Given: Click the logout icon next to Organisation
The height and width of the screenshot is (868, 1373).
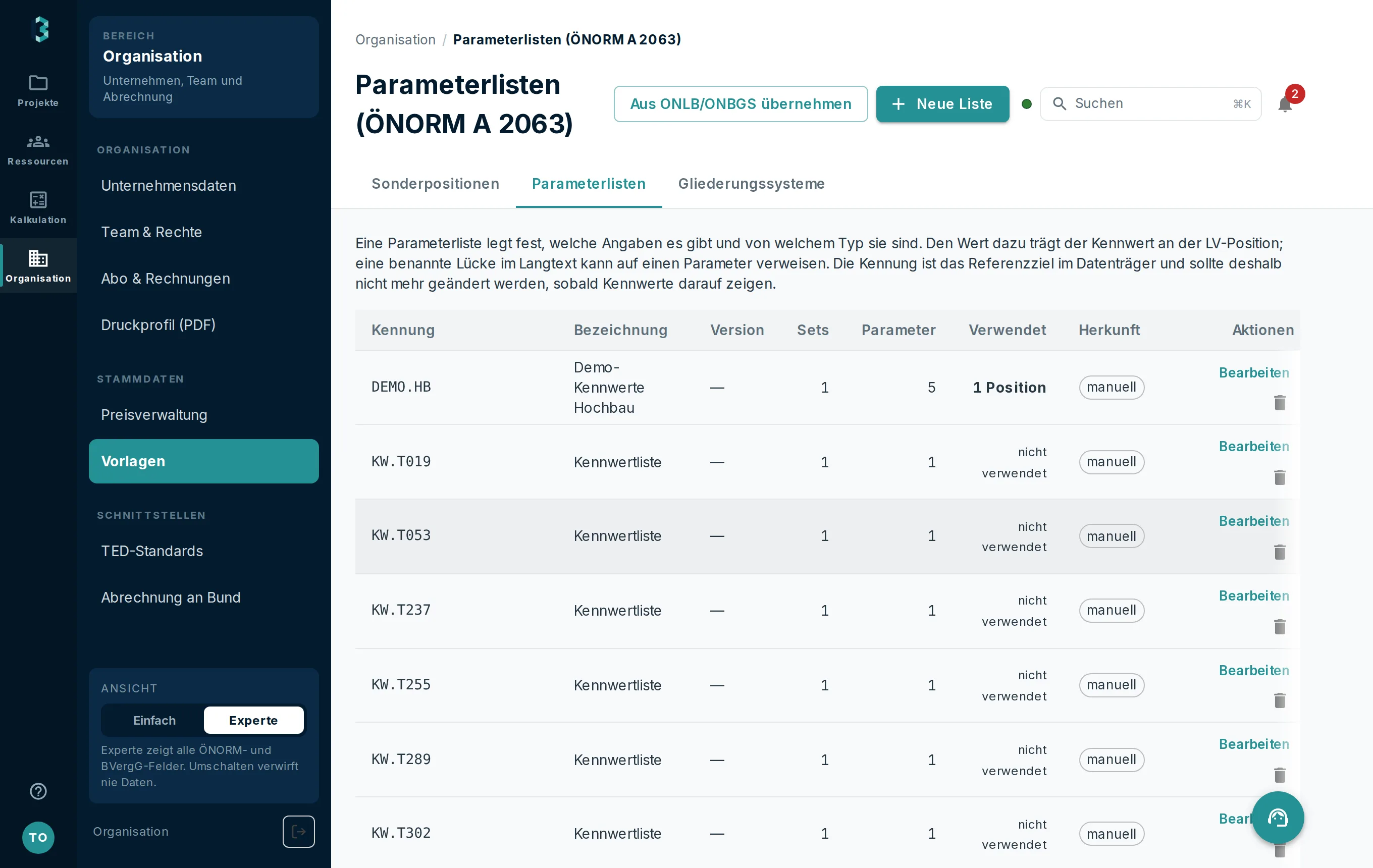Looking at the screenshot, I should click(299, 832).
